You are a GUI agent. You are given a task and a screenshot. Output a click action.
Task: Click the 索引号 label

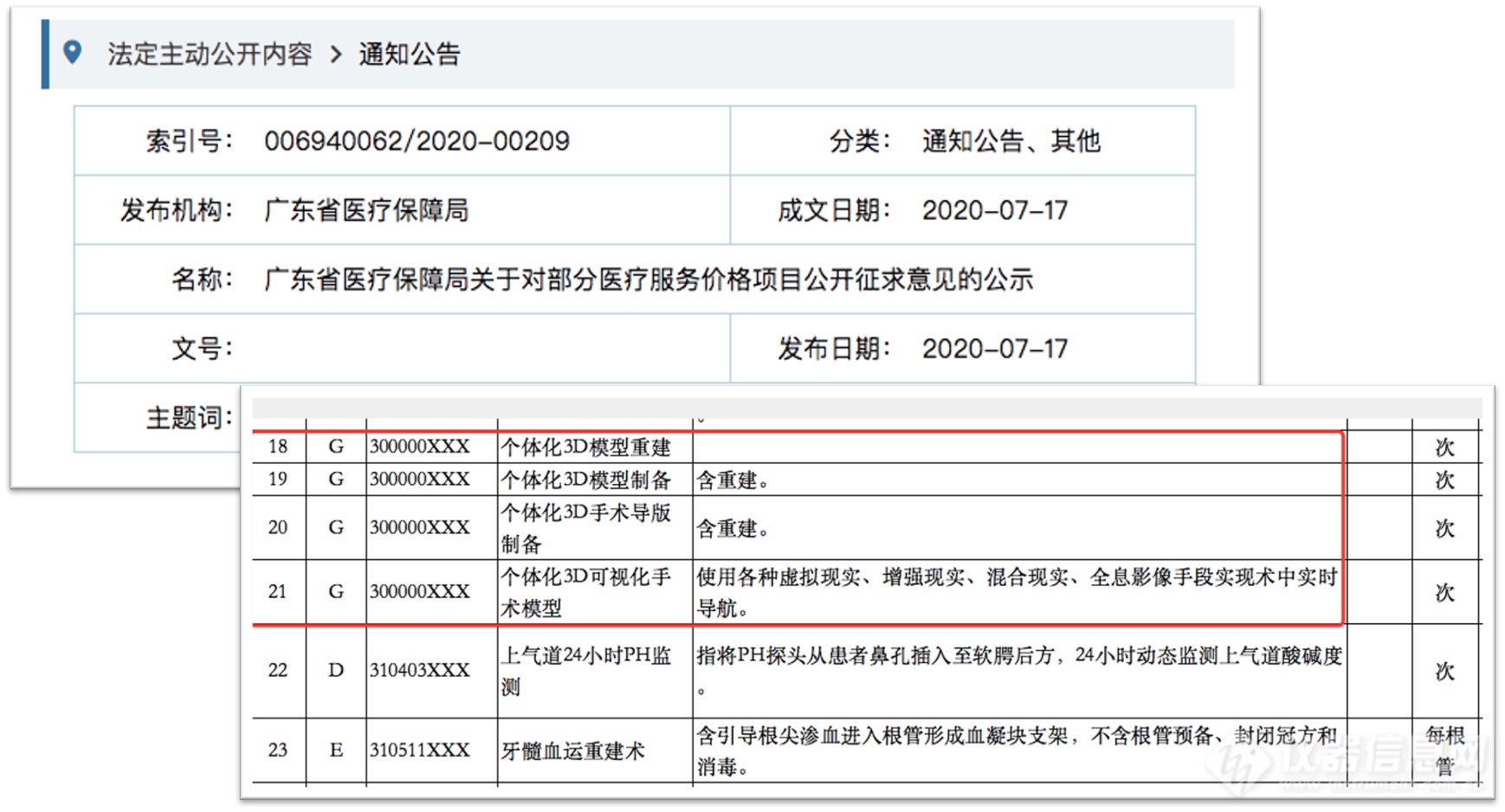point(189,141)
